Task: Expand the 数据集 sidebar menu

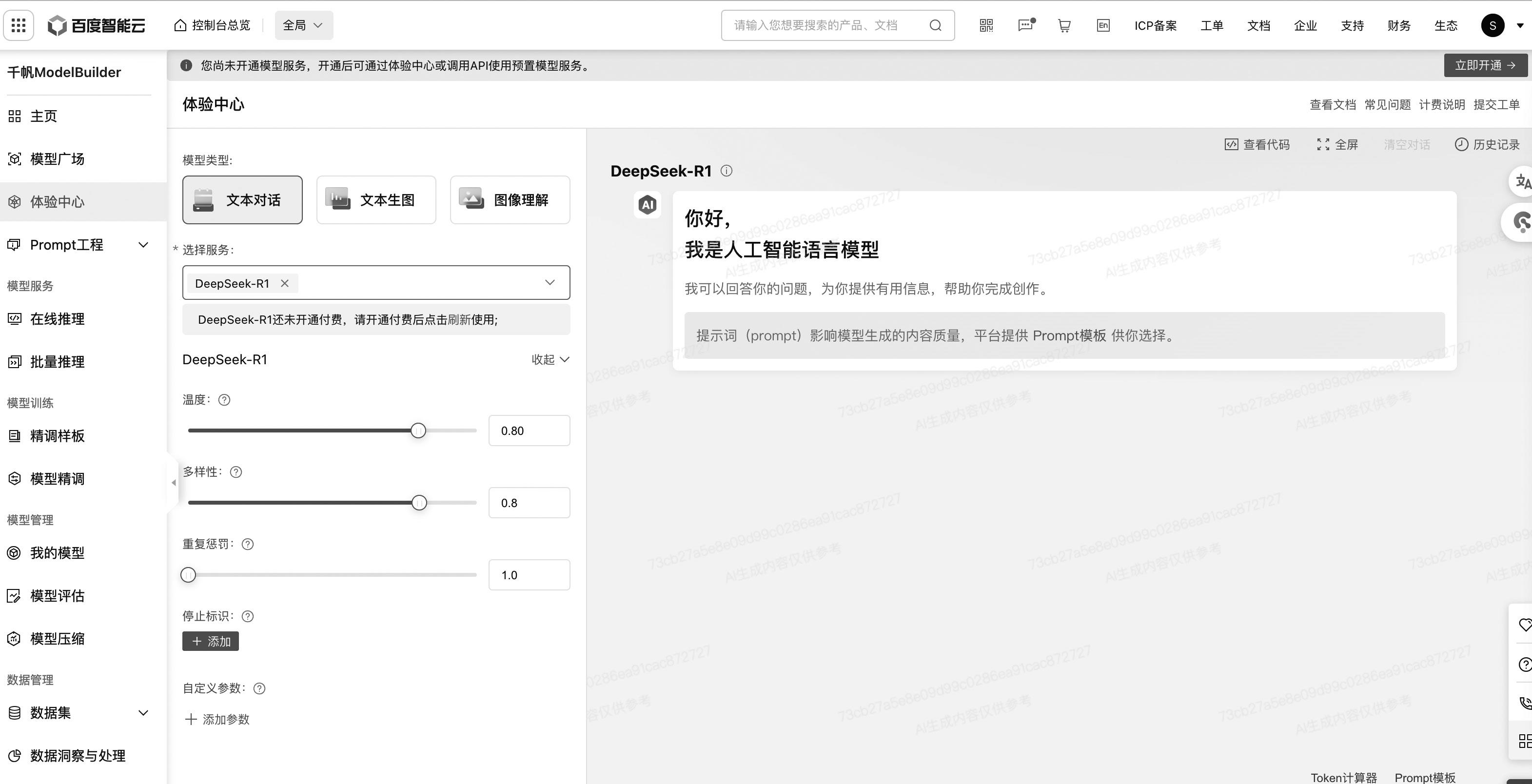Action: coord(143,713)
